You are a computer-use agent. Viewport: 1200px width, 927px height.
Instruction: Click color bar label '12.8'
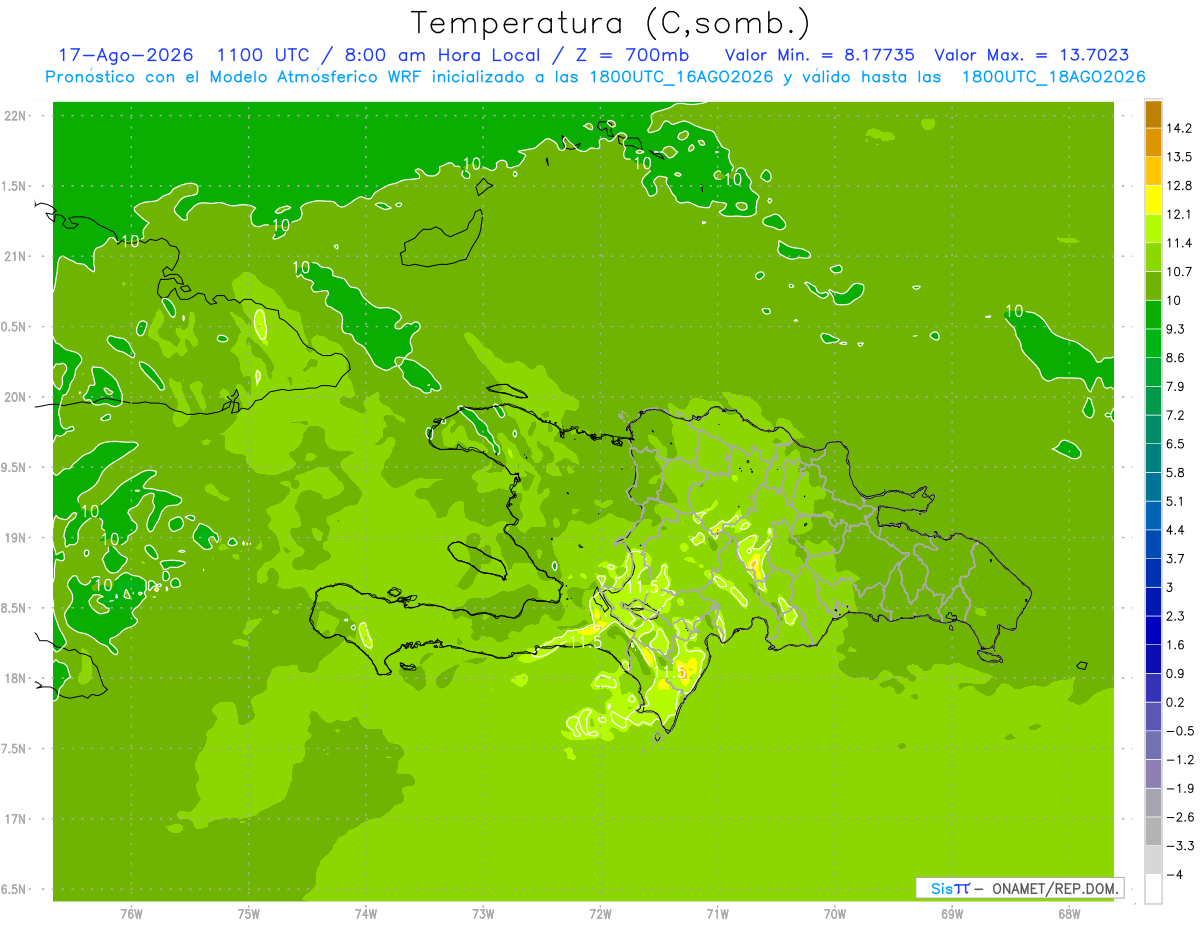tap(1179, 185)
